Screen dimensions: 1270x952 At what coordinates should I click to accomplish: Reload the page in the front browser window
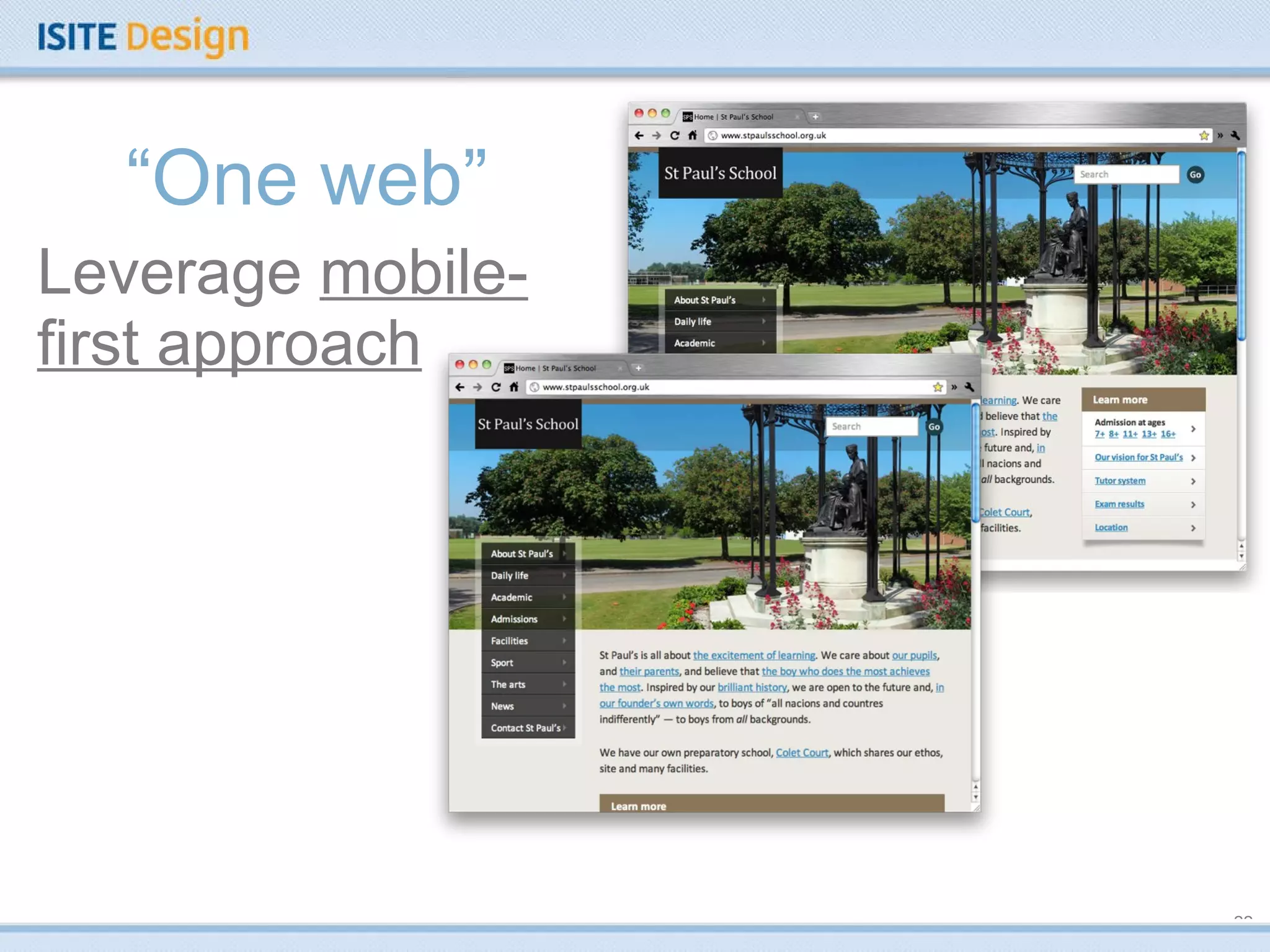[495, 387]
